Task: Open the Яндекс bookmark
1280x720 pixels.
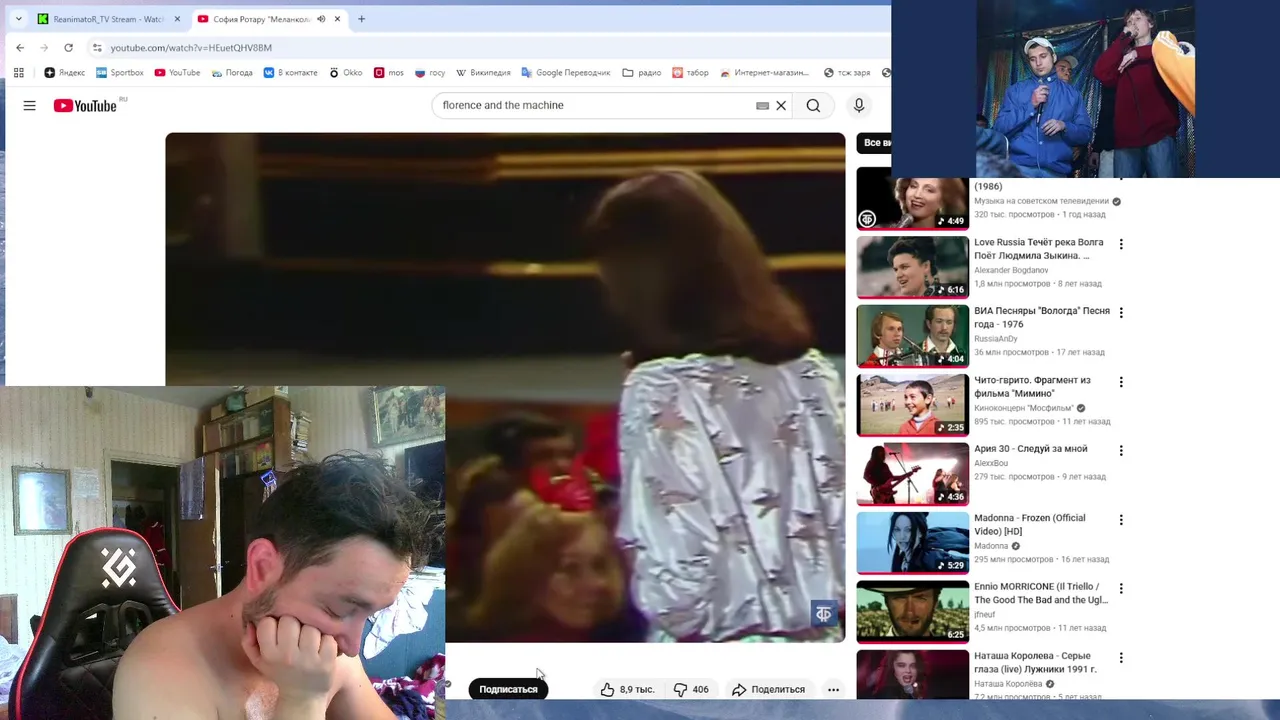Action: click(x=65, y=72)
